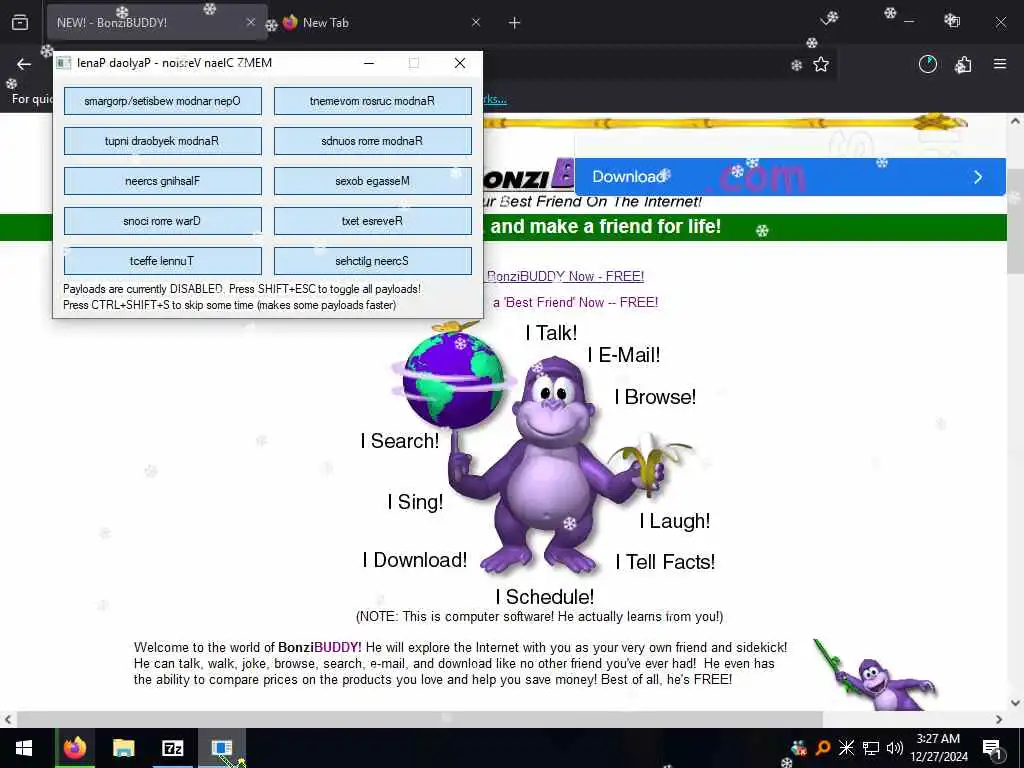Image resolution: width=1024 pixels, height=768 pixels.
Task: Open the Firefox extensions puzzle icon
Action: 963,64
